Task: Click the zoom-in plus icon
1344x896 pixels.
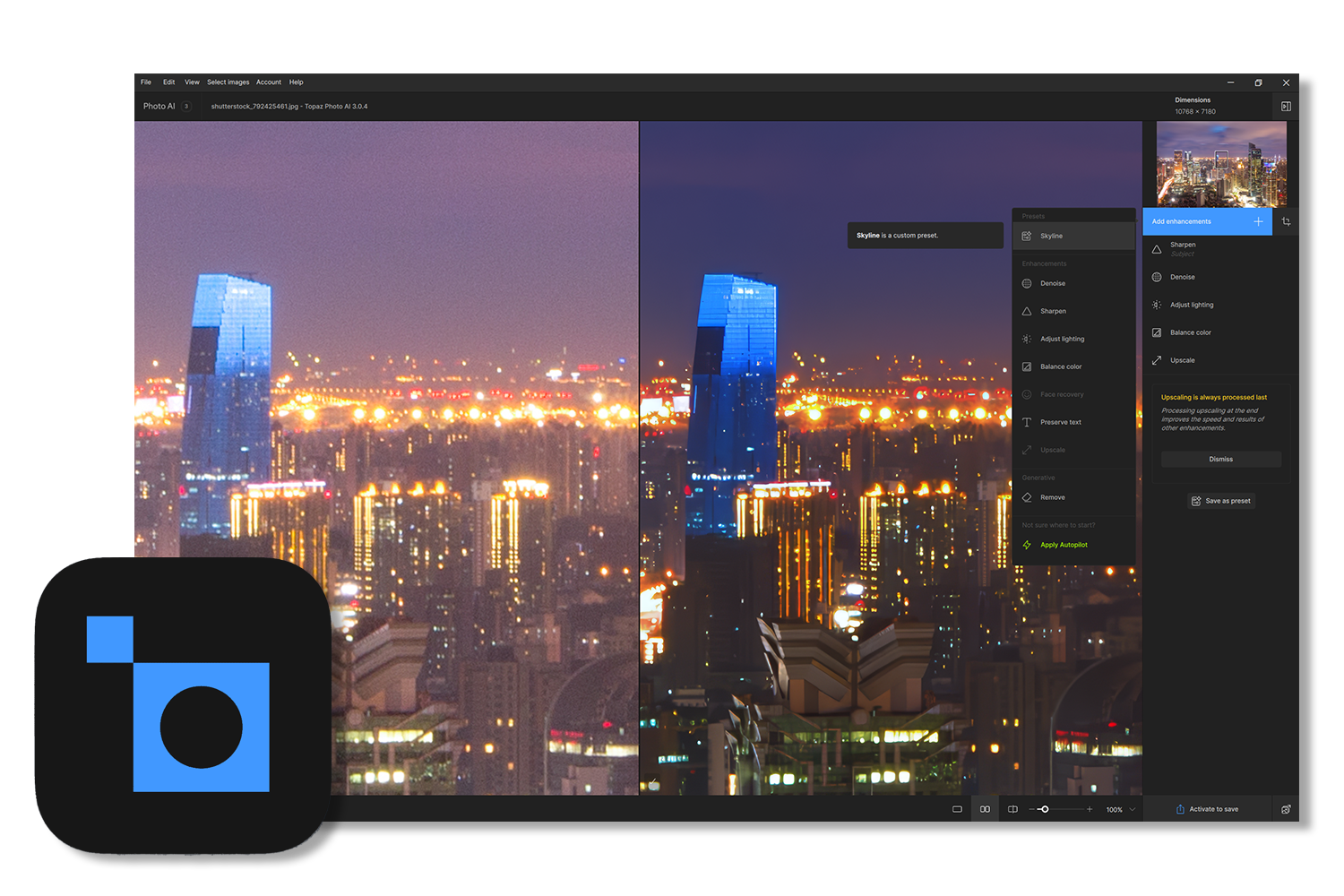Action: pyautogui.click(x=1090, y=809)
